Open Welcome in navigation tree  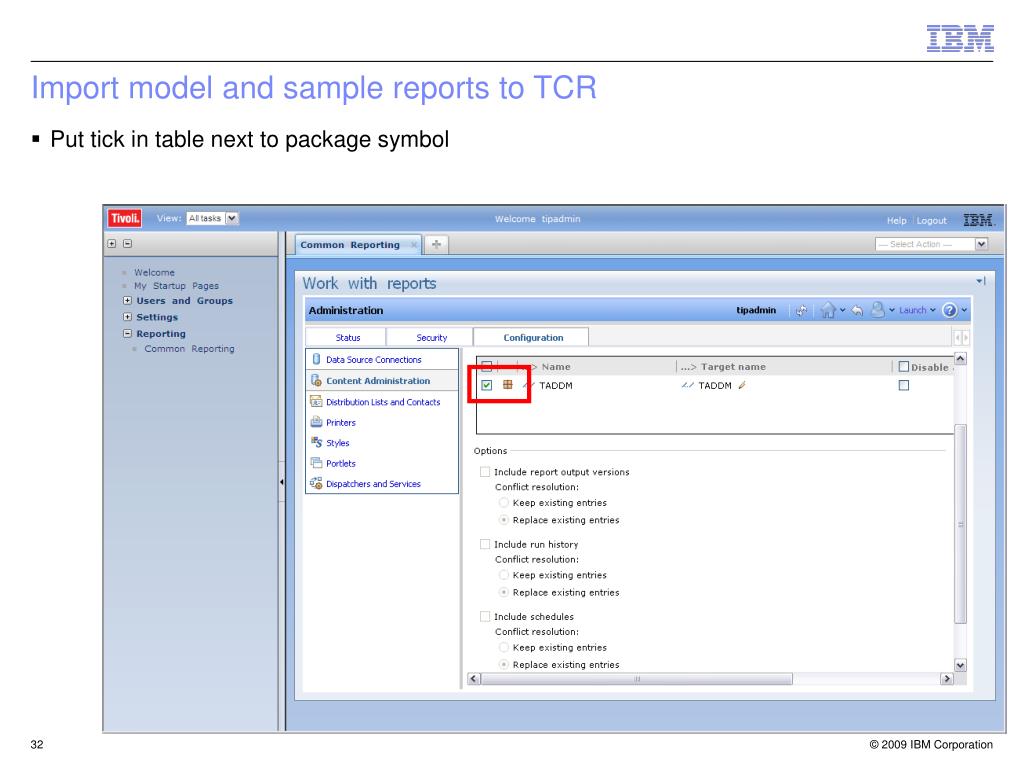154,272
